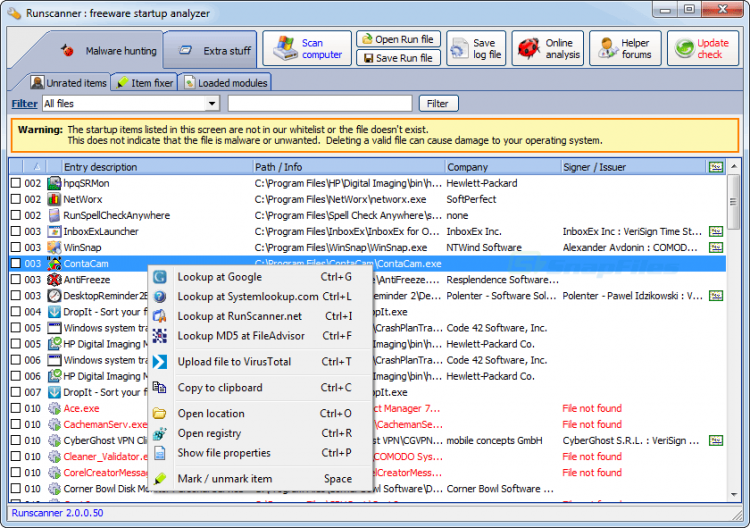Click the sort arrow column header
Screen dimensions: 750x528
36,166
